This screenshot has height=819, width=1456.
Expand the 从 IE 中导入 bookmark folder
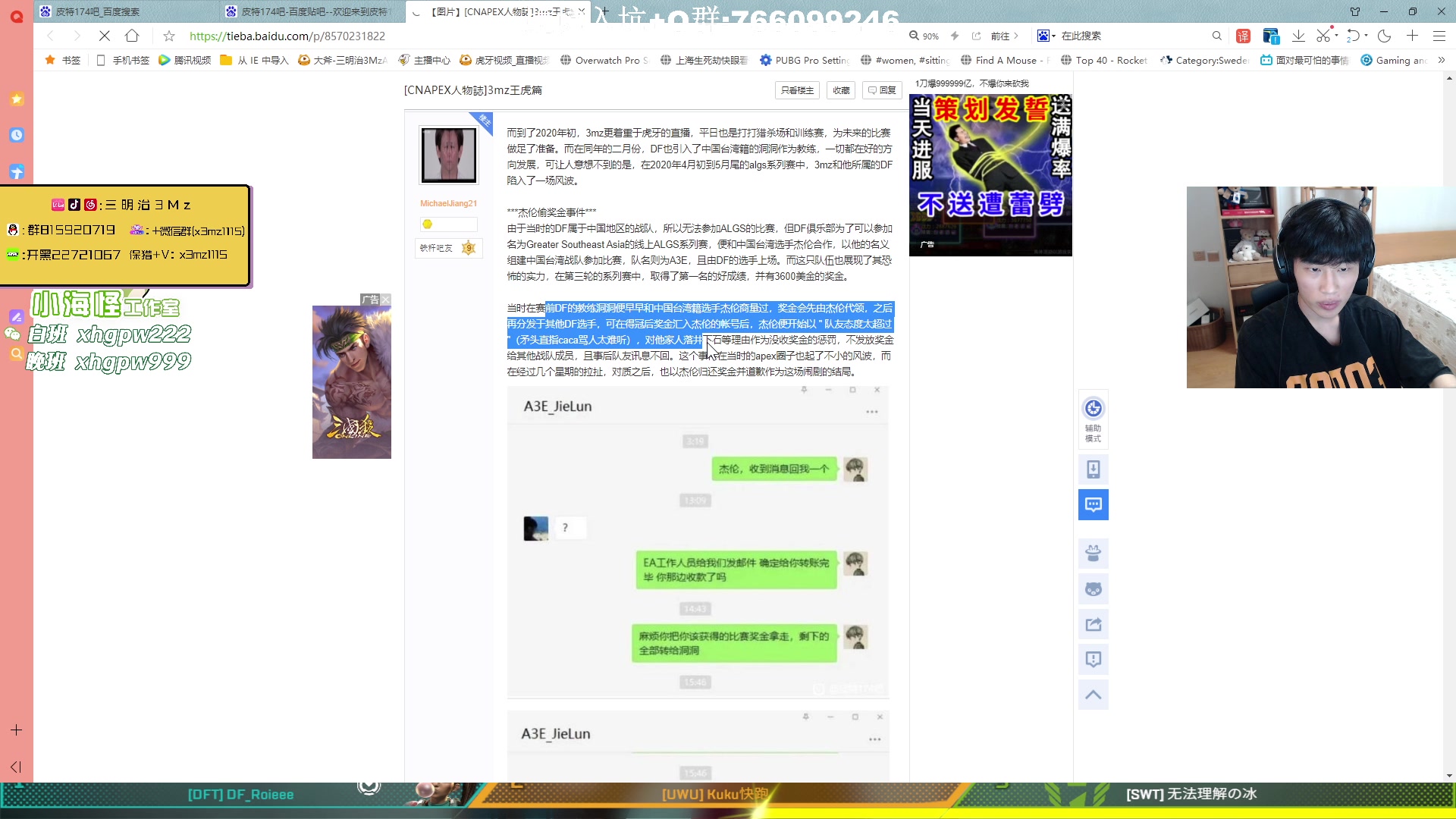[x=254, y=60]
